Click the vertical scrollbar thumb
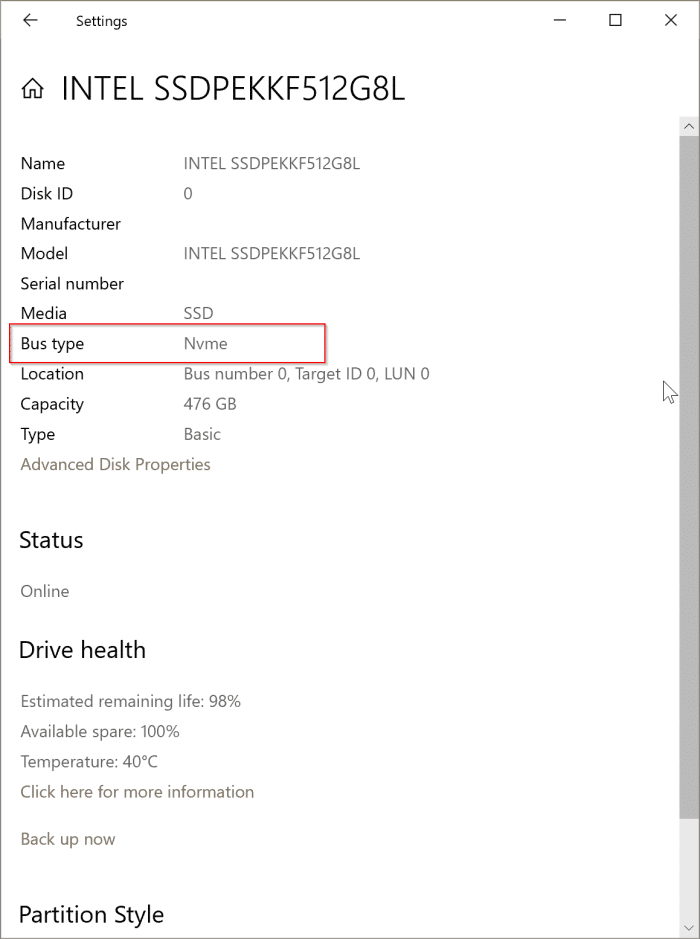This screenshot has height=939, width=700. (689, 477)
